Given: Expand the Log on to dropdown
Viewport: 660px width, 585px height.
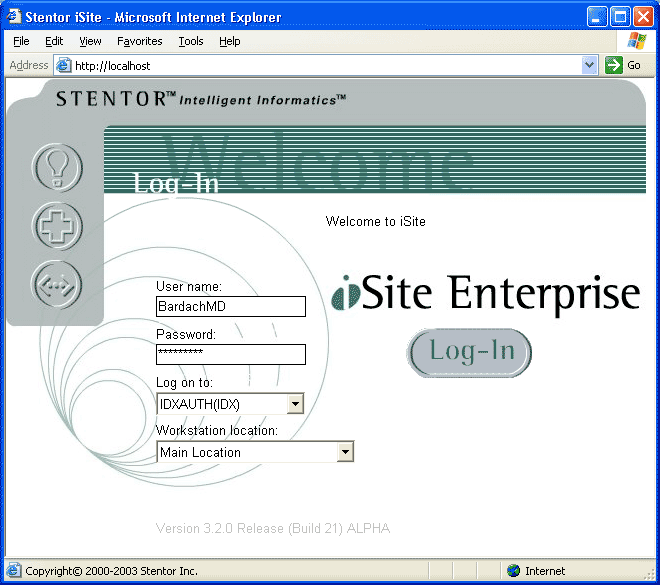Looking at the screenshot, I should [x=294, y=404].
